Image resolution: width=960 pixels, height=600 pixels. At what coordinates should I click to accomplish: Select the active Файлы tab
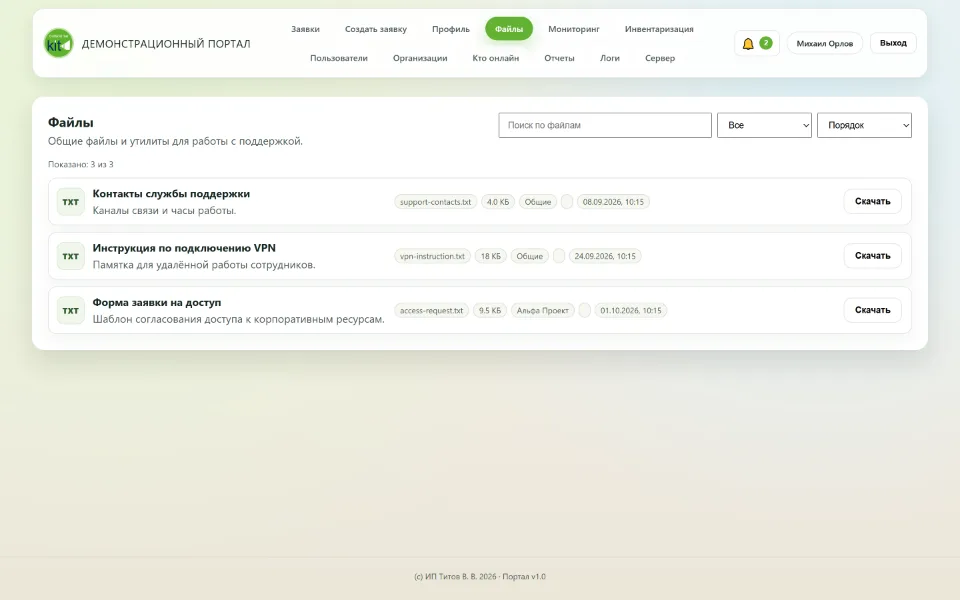pos(509,29)
